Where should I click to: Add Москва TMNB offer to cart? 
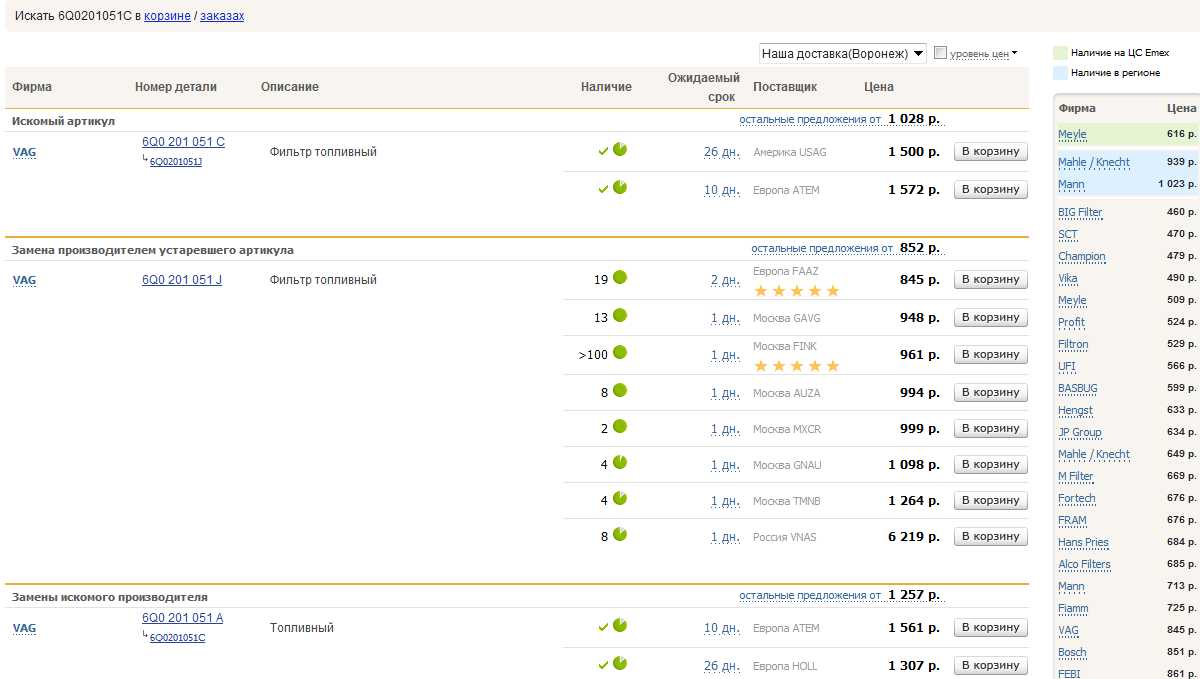click(990, 501)
